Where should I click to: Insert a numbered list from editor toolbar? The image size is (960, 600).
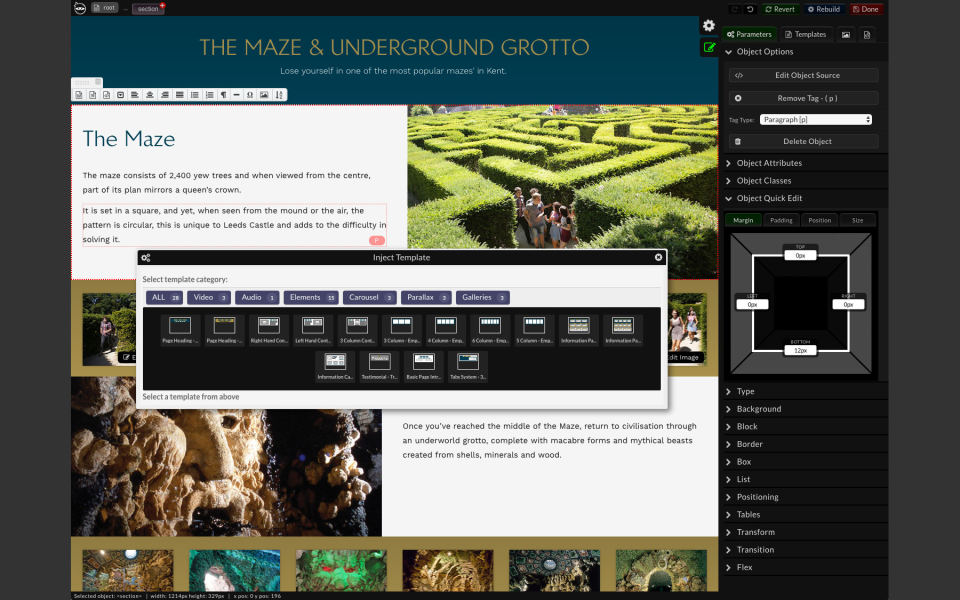(209, 95)
